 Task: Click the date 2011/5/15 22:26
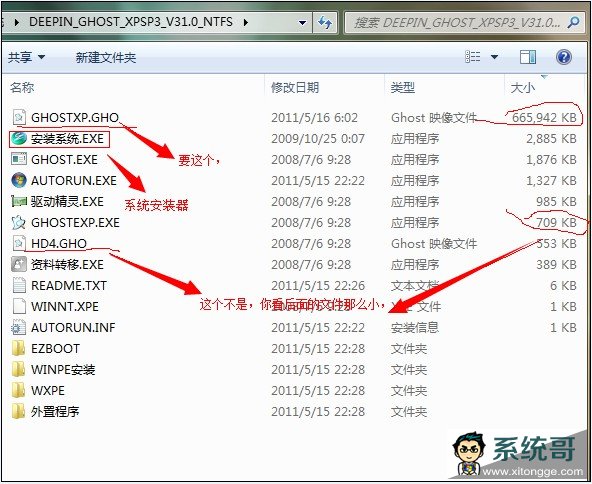tap(318, 285)
